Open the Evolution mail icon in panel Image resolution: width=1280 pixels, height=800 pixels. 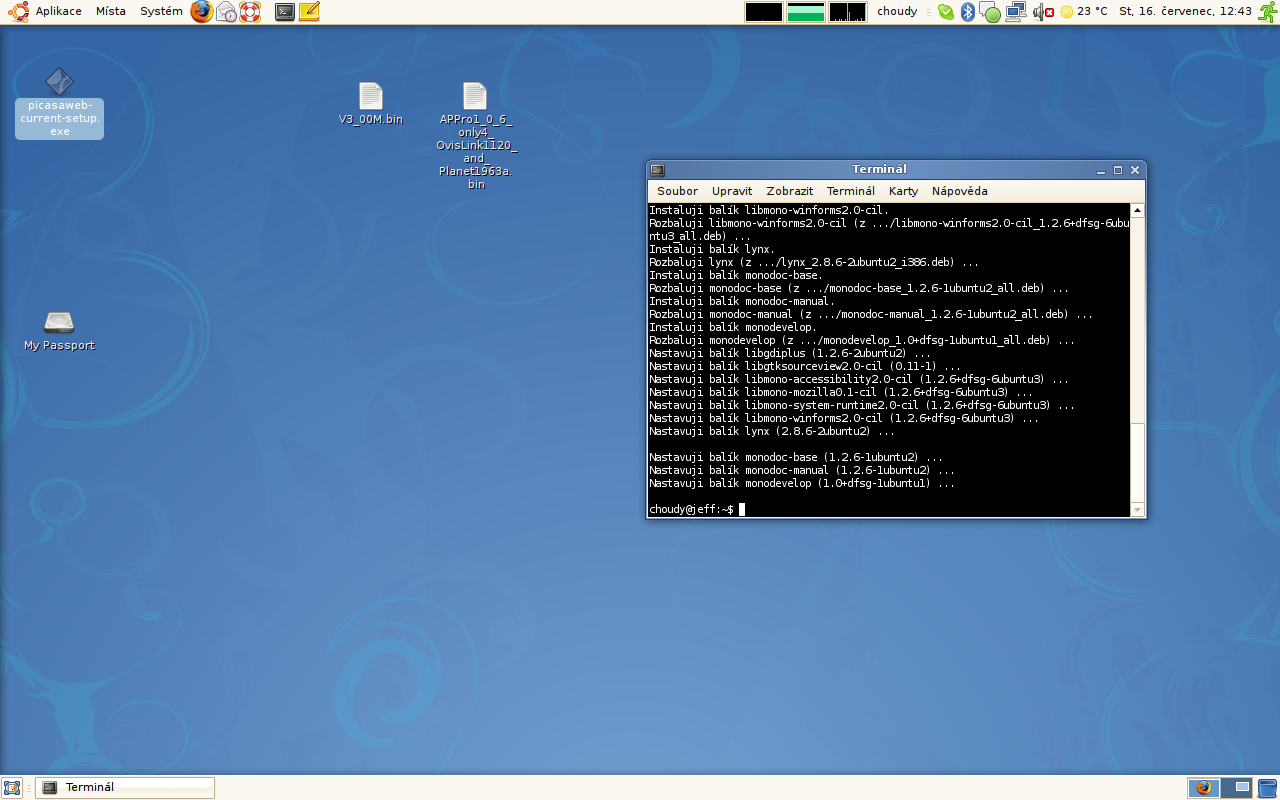tap(227, 12)
